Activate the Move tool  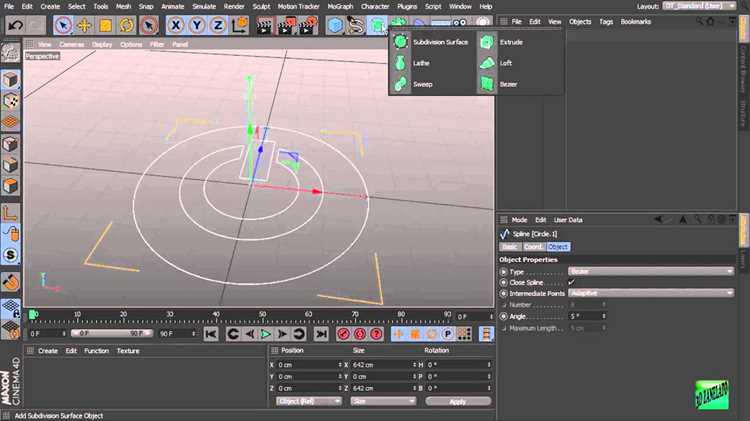84,25
